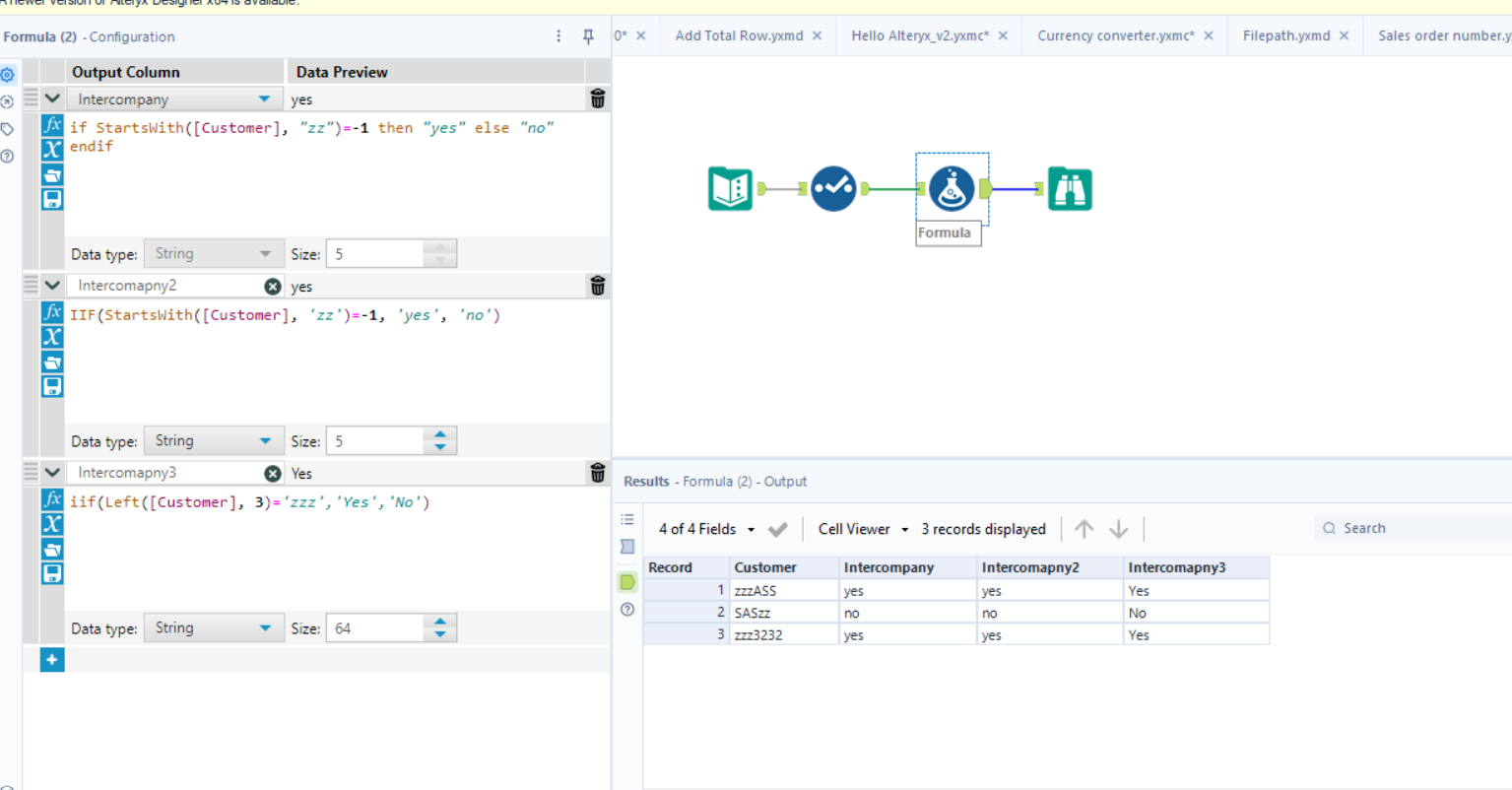The width and height of the screenshot is (1512, 790).
Task: Click the Input Data book tool
Action: [x=730, y=189]
